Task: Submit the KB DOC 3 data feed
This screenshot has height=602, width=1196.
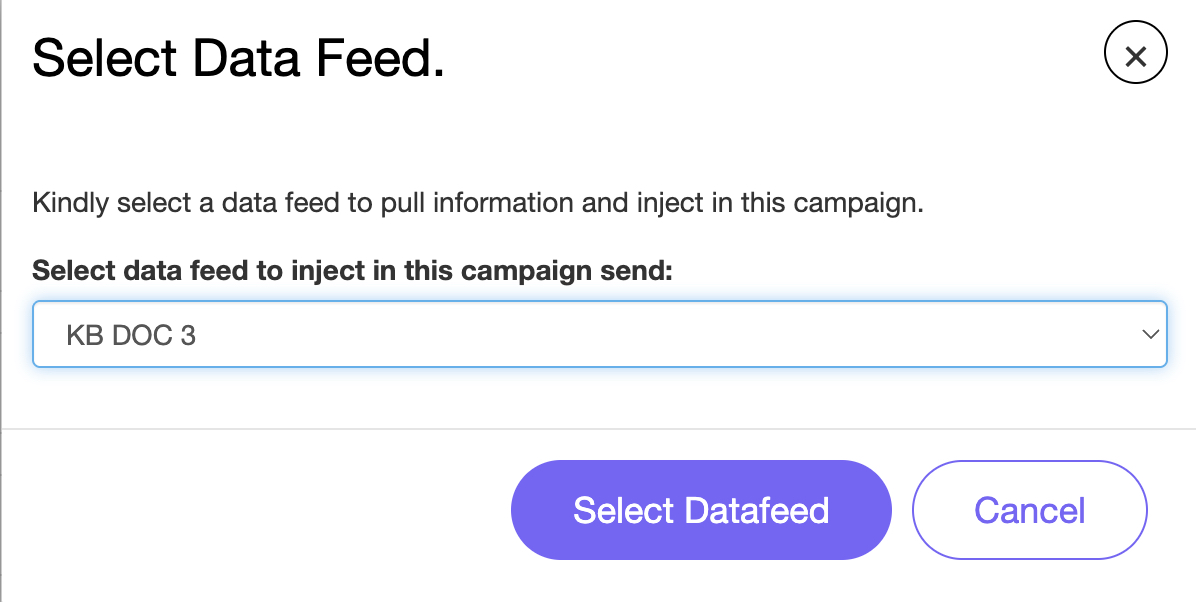Action: tap(701, 510)
